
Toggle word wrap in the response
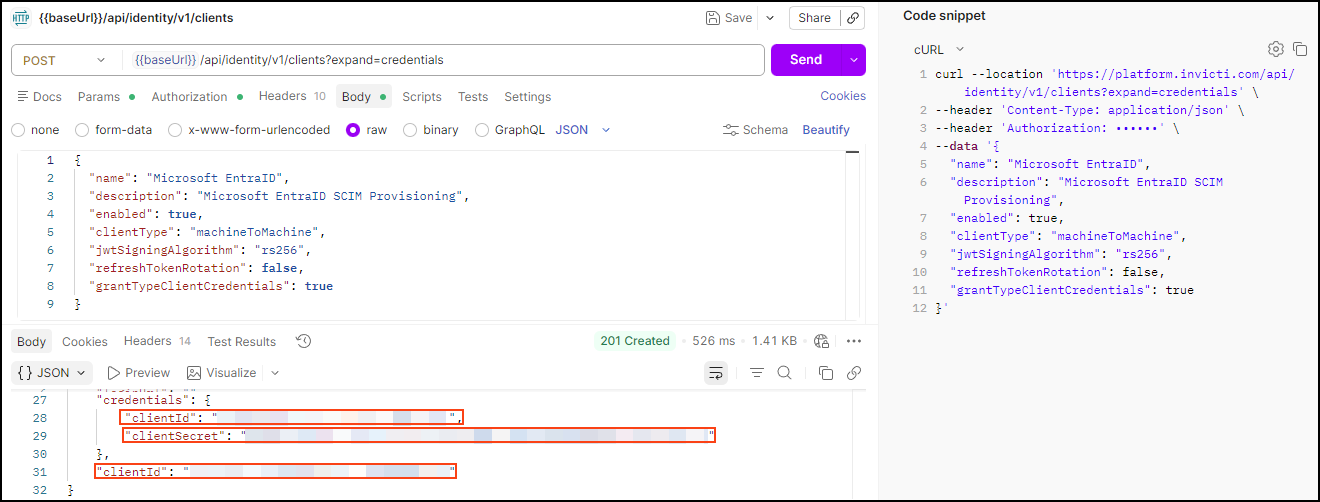[x=716, y=373]
